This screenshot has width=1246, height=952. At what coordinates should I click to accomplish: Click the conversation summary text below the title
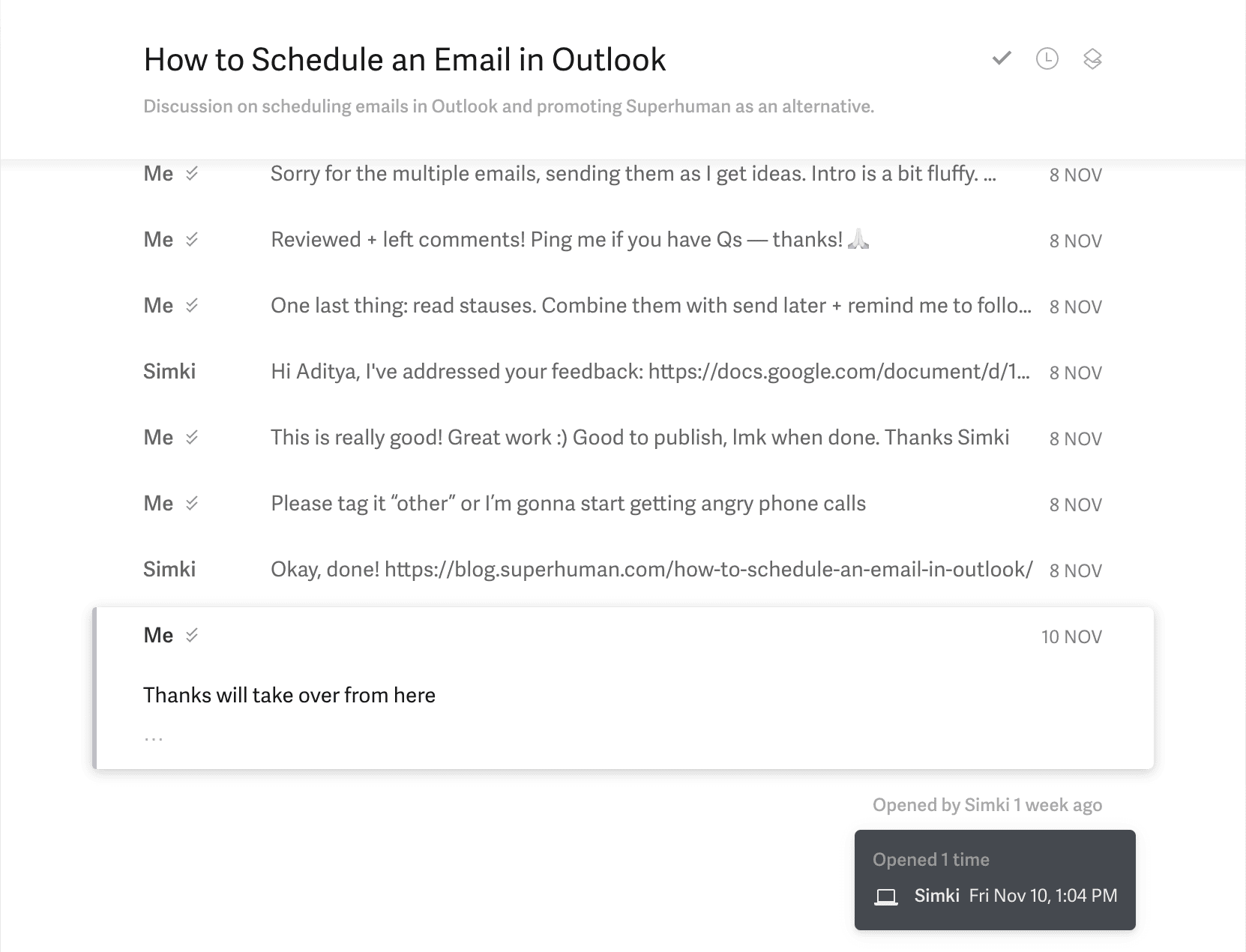click(508, 106)
